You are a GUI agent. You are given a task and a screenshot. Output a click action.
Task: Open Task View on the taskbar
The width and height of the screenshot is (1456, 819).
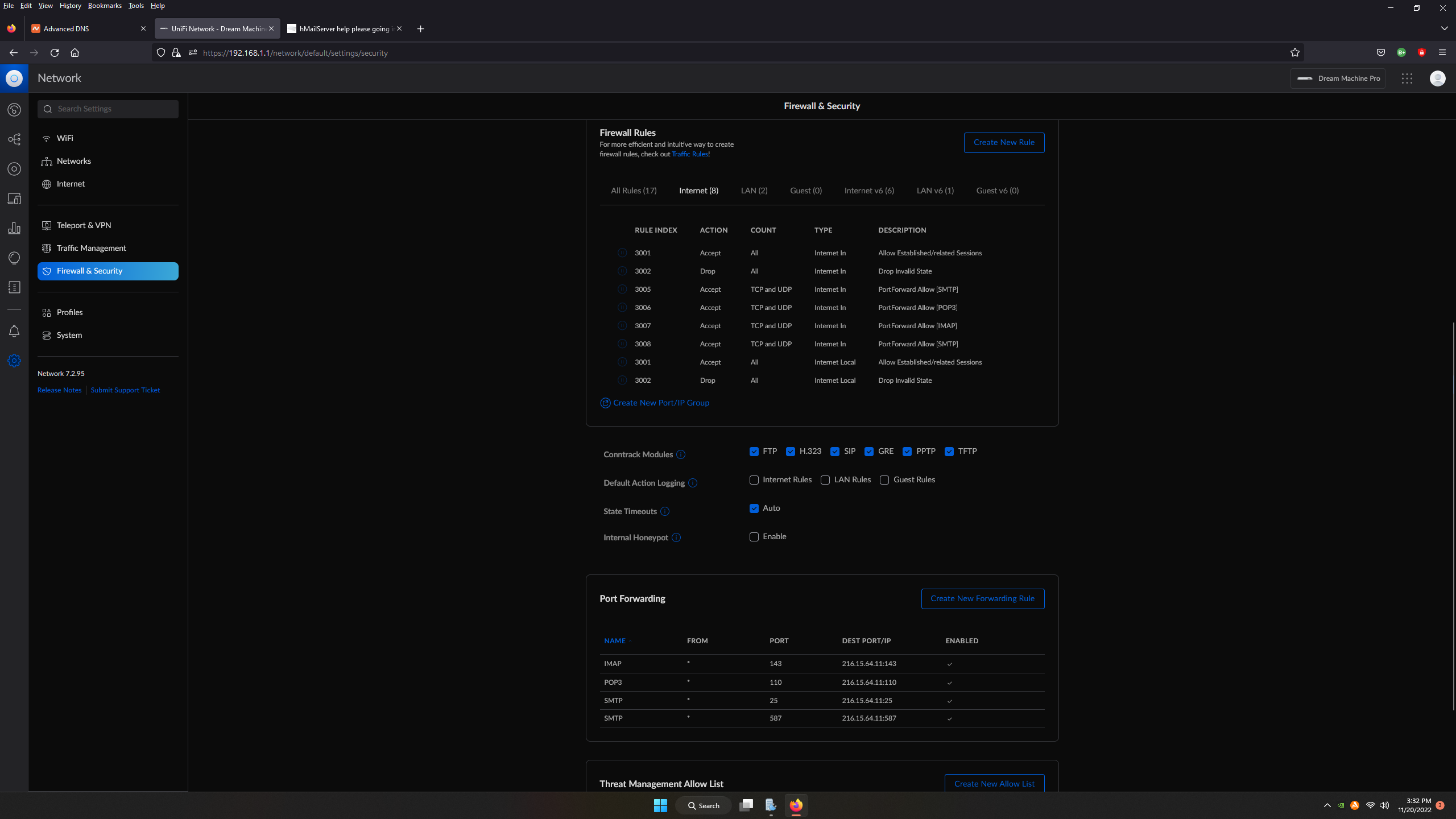746,805
